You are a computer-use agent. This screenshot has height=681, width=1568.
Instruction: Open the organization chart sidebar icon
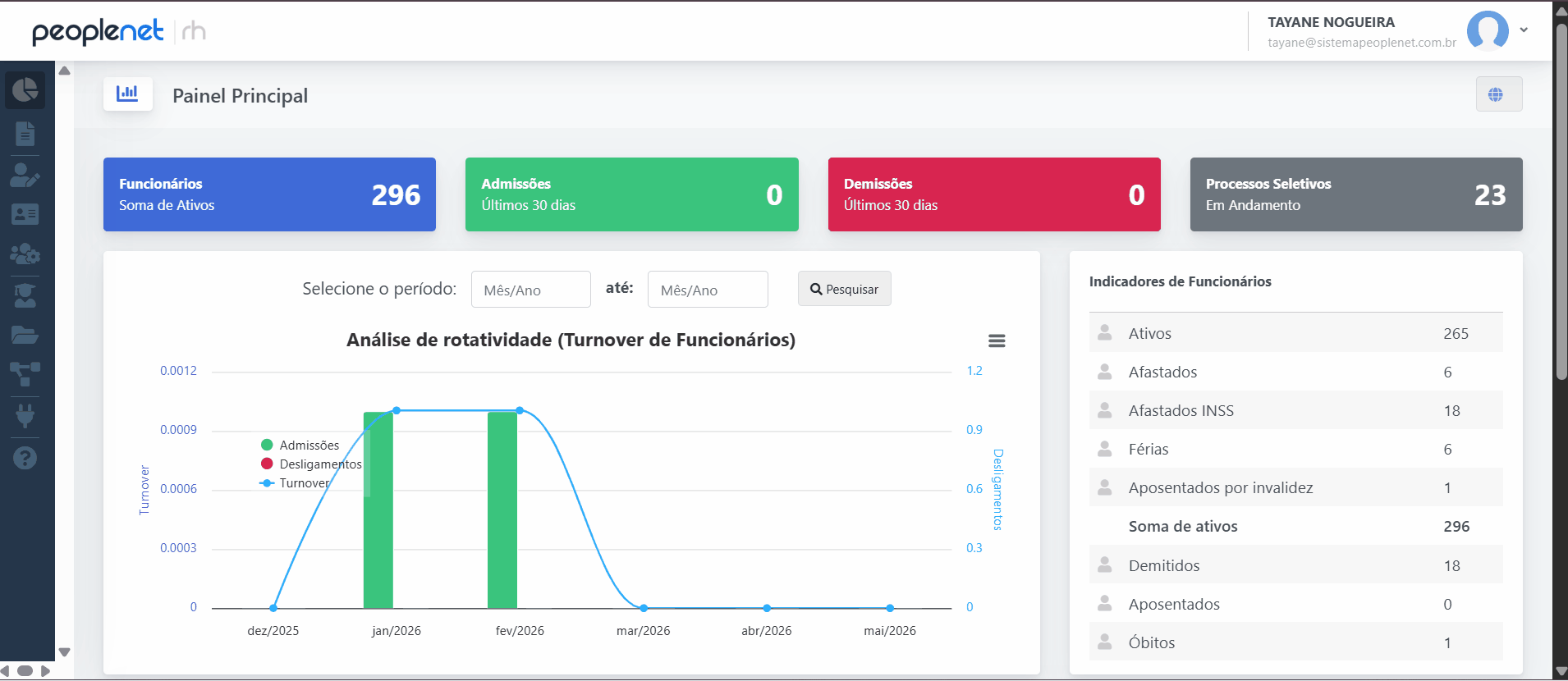[25, 374]
